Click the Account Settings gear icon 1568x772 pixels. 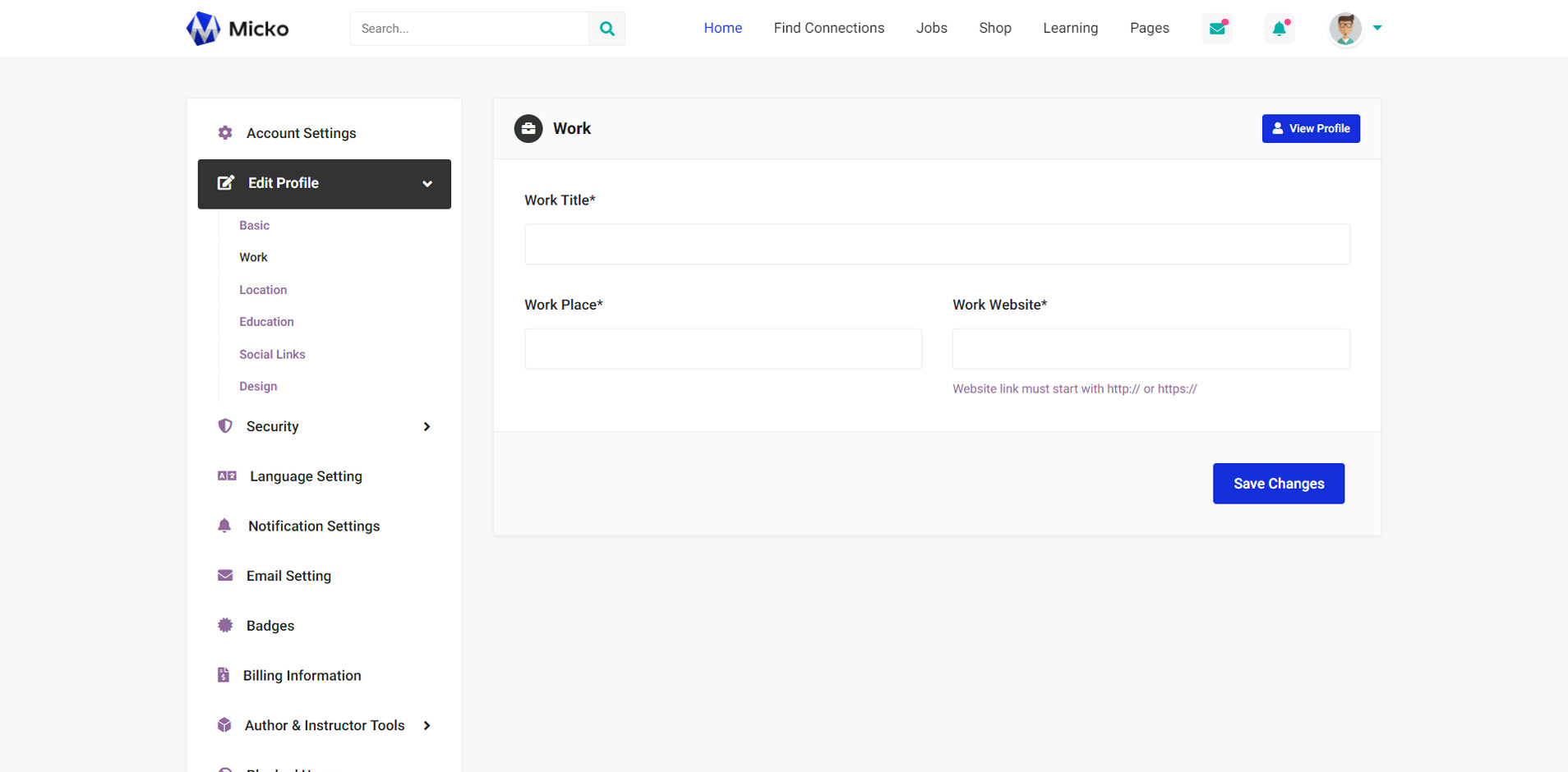point(225,133)
